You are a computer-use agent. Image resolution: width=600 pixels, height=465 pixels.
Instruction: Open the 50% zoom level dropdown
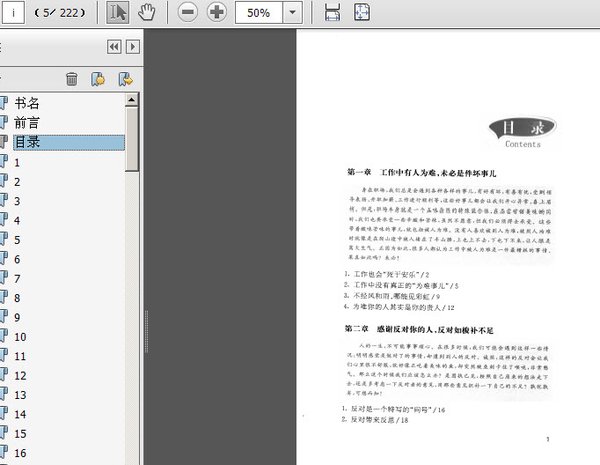tap(292, 14)
